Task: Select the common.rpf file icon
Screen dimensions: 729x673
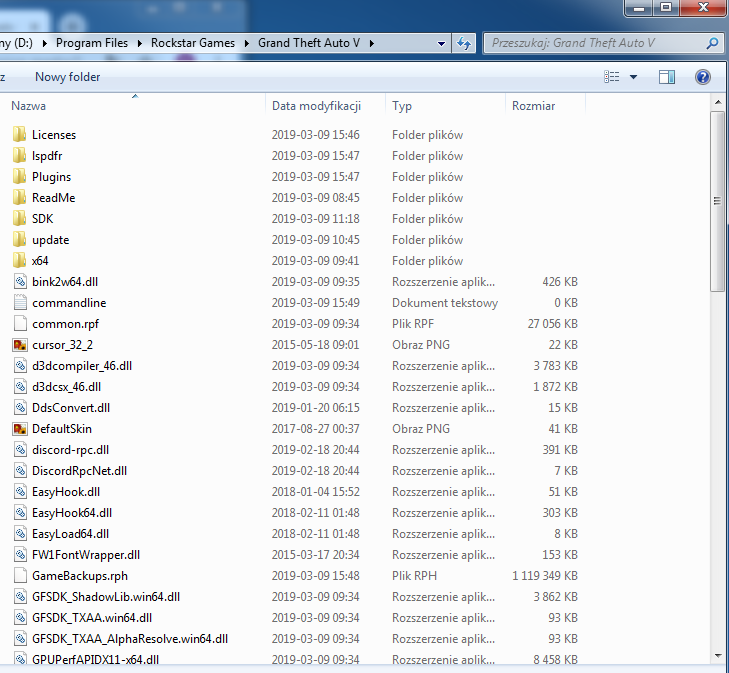Action: (x=20, y=323)
